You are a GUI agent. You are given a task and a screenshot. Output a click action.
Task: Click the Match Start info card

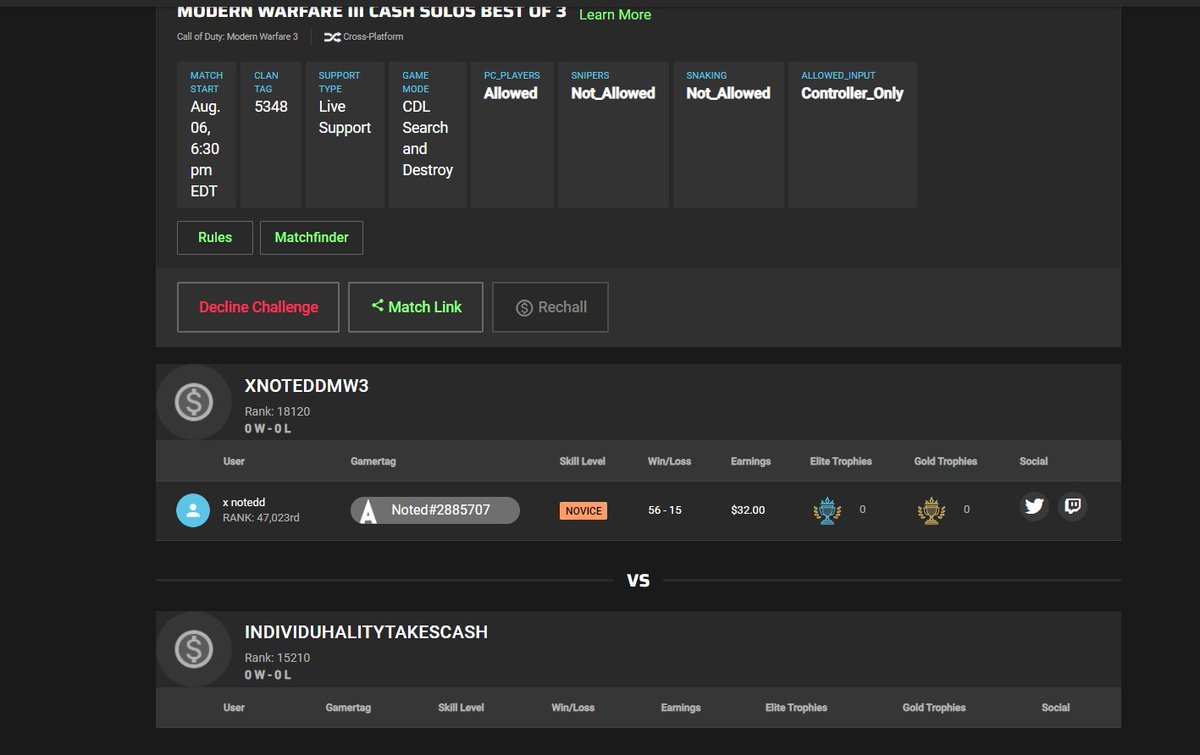pos(206,135)
